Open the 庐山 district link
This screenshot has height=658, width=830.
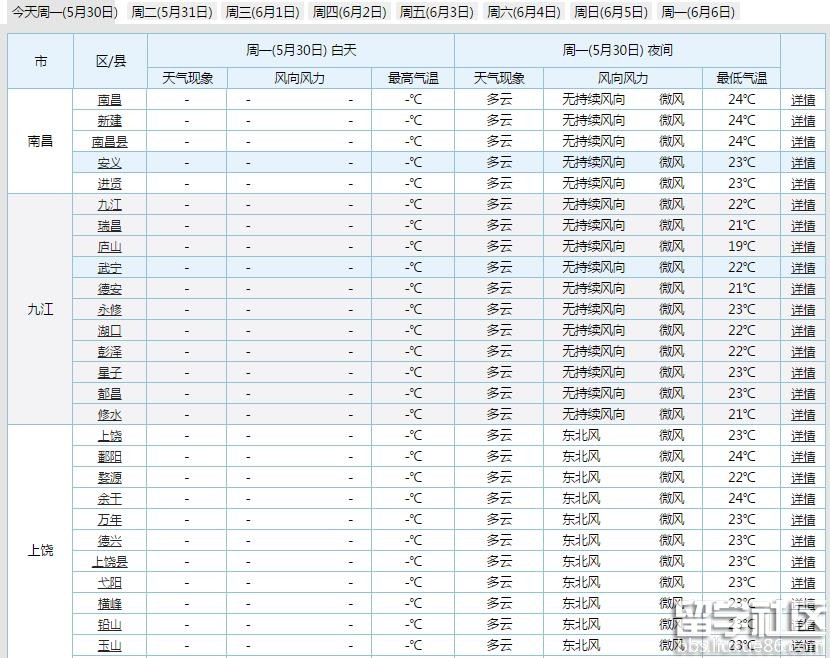(110, 247)
